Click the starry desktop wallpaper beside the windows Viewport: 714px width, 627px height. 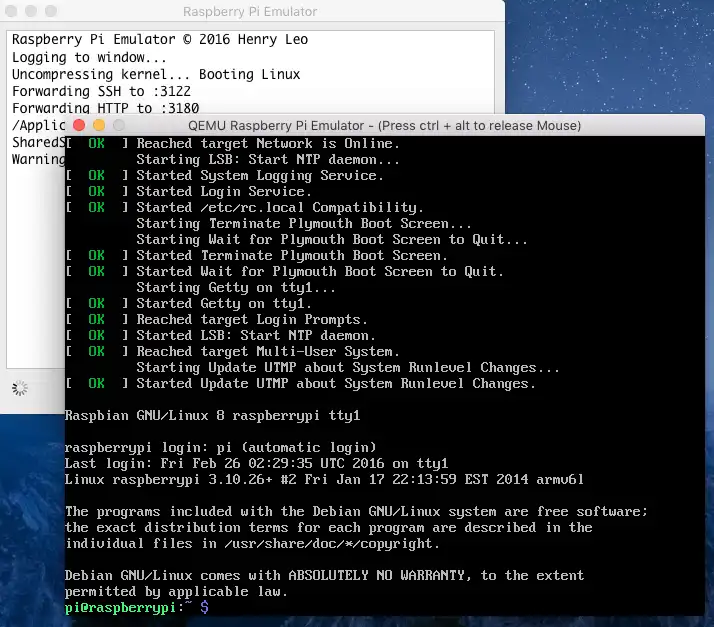point(610,59)
